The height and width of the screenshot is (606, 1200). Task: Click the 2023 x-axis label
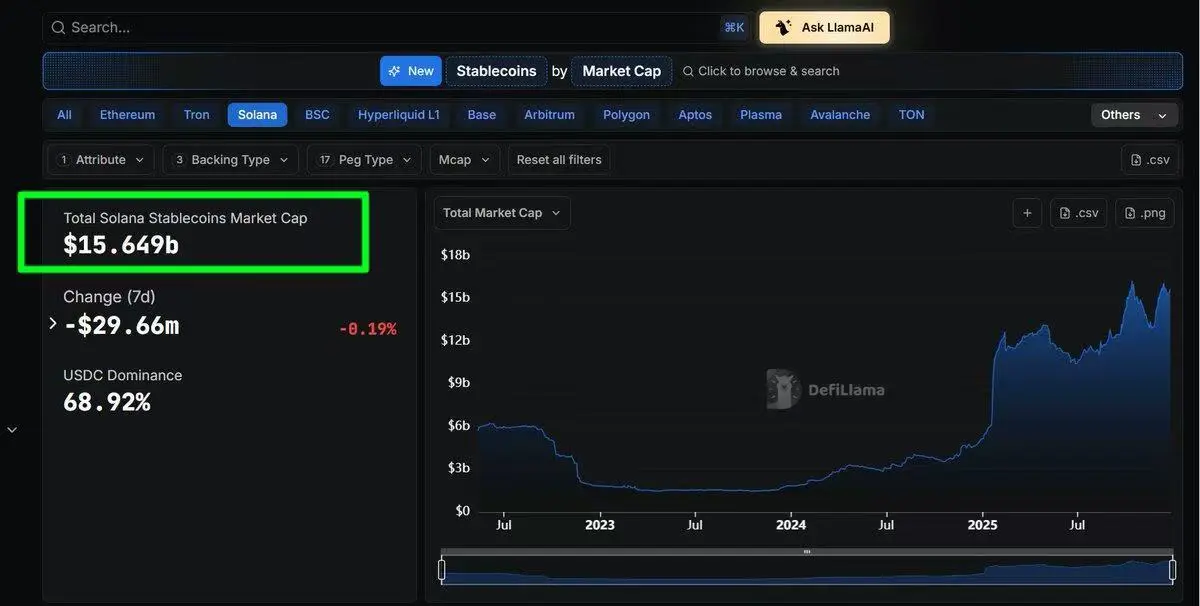(x=600, y=525)
